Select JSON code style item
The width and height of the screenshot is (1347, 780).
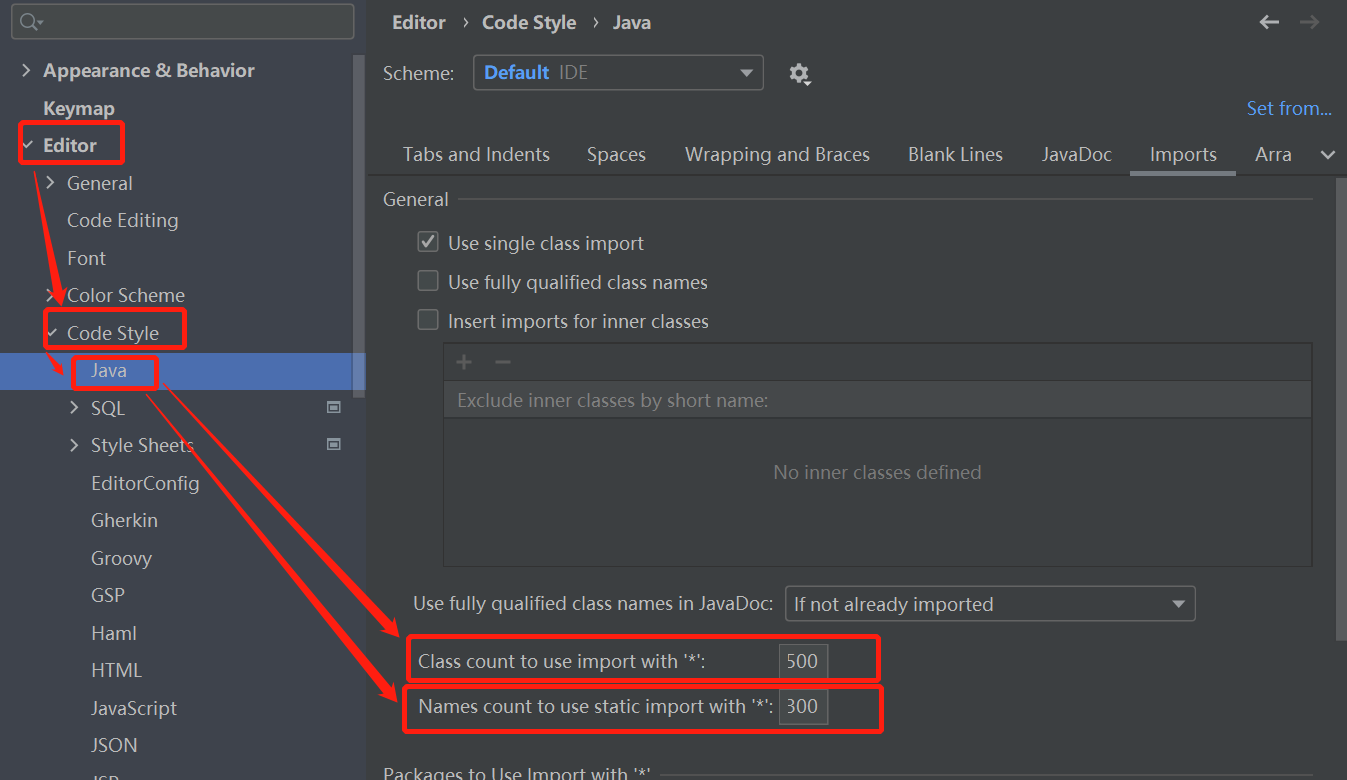[114, 745]
